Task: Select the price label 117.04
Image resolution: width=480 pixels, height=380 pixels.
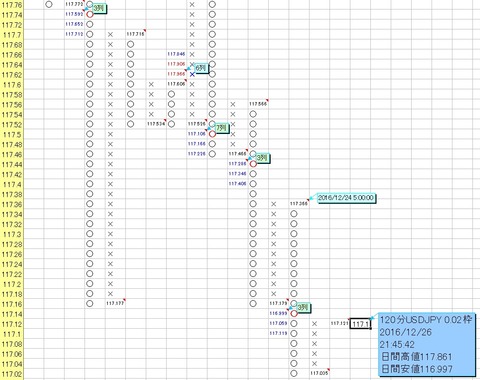Action: pyautogui.click(x=12, y=364)
